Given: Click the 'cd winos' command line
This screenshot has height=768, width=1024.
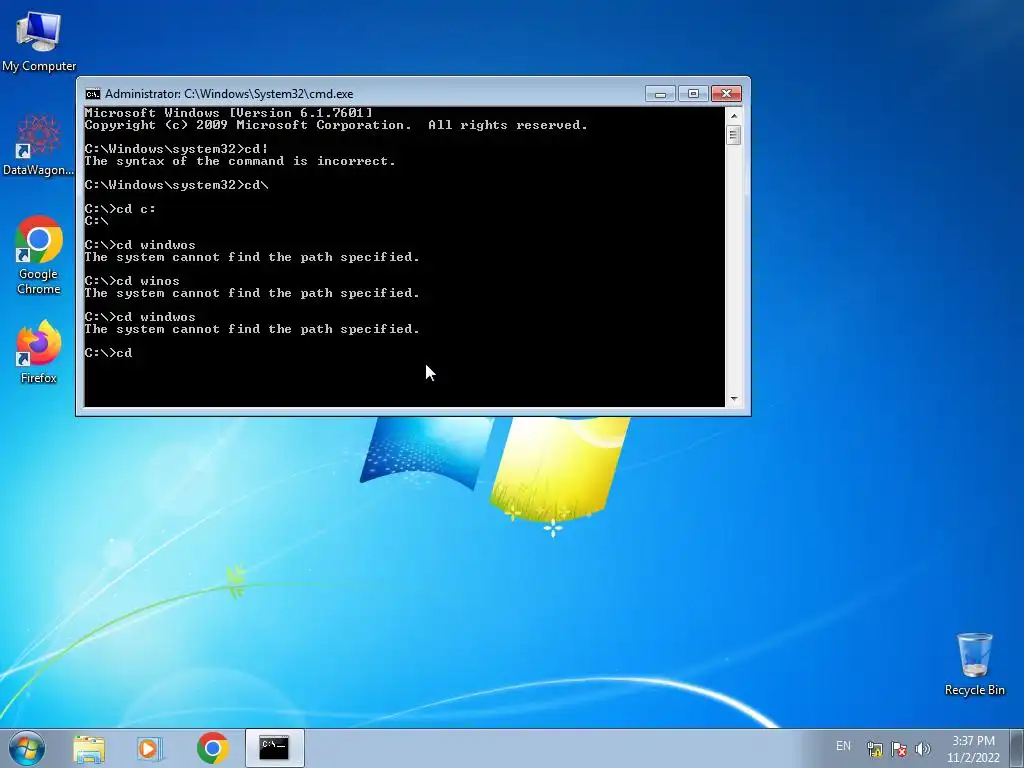Looking at the screenshot, I should coord(132,281).
